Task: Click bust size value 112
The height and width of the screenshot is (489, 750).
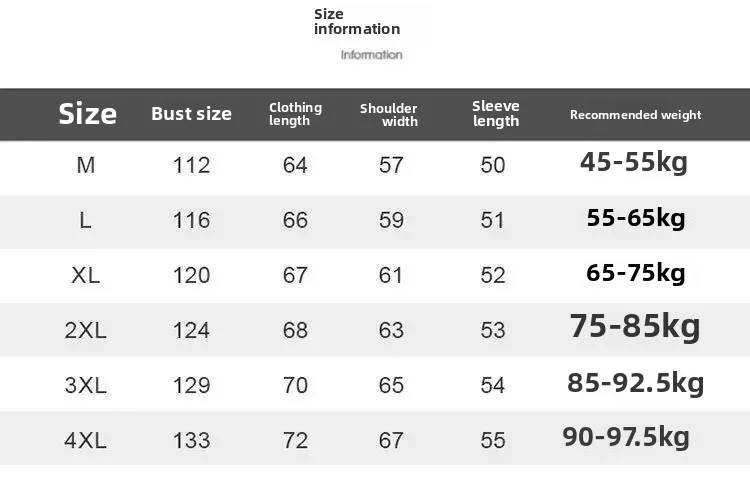Action: [191, 165]
